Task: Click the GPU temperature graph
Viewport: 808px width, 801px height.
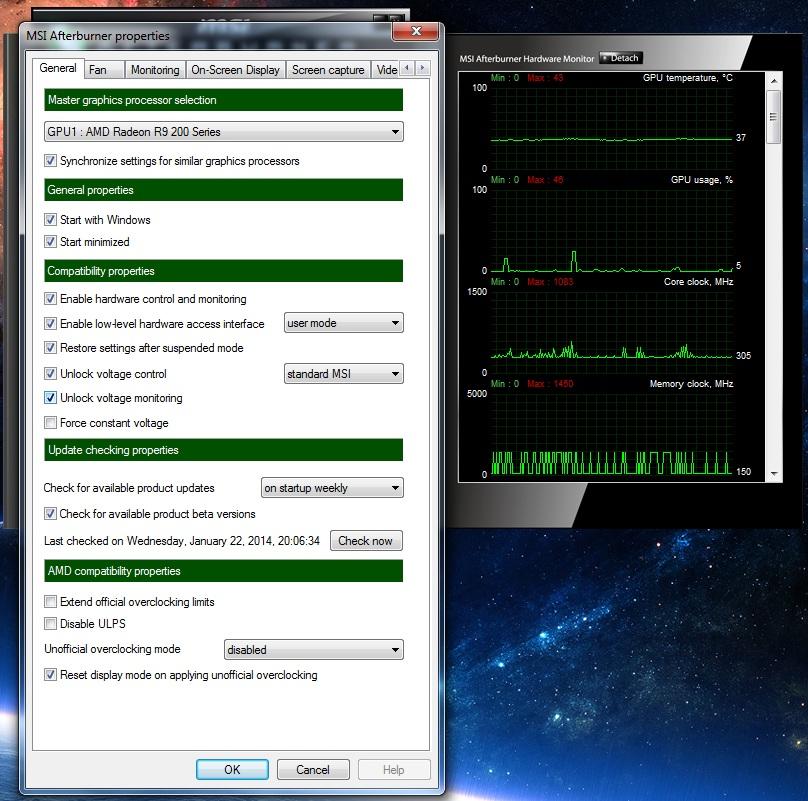Action: (x=611, y=128)
